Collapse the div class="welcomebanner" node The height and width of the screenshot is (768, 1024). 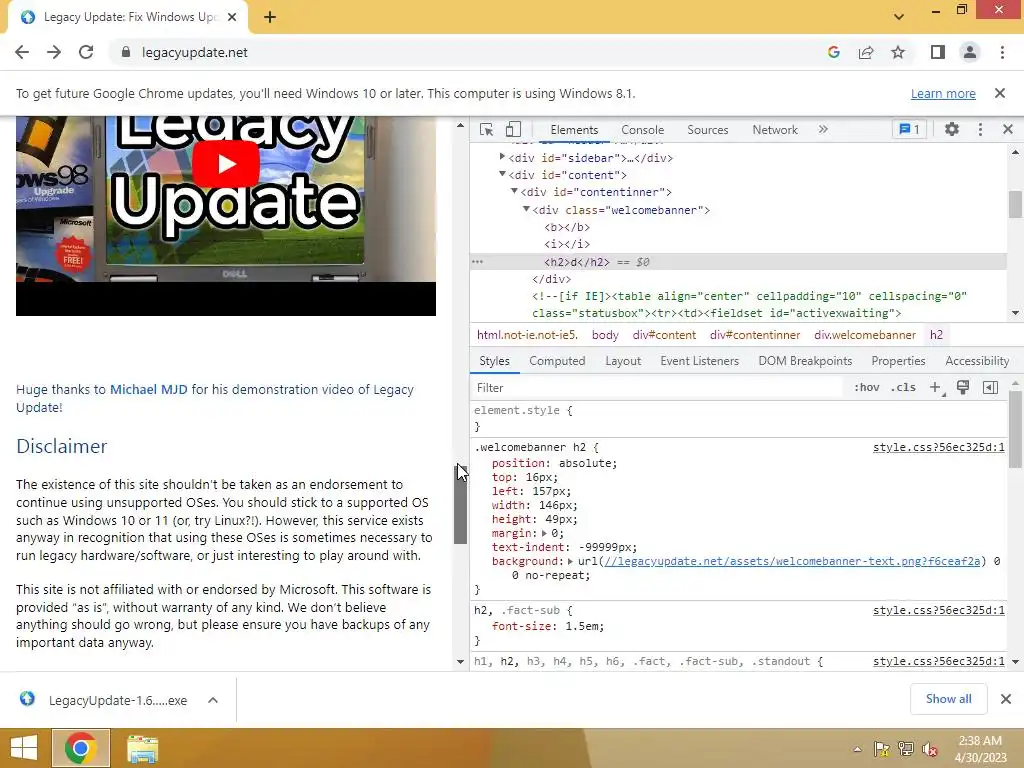click(526, 208)
